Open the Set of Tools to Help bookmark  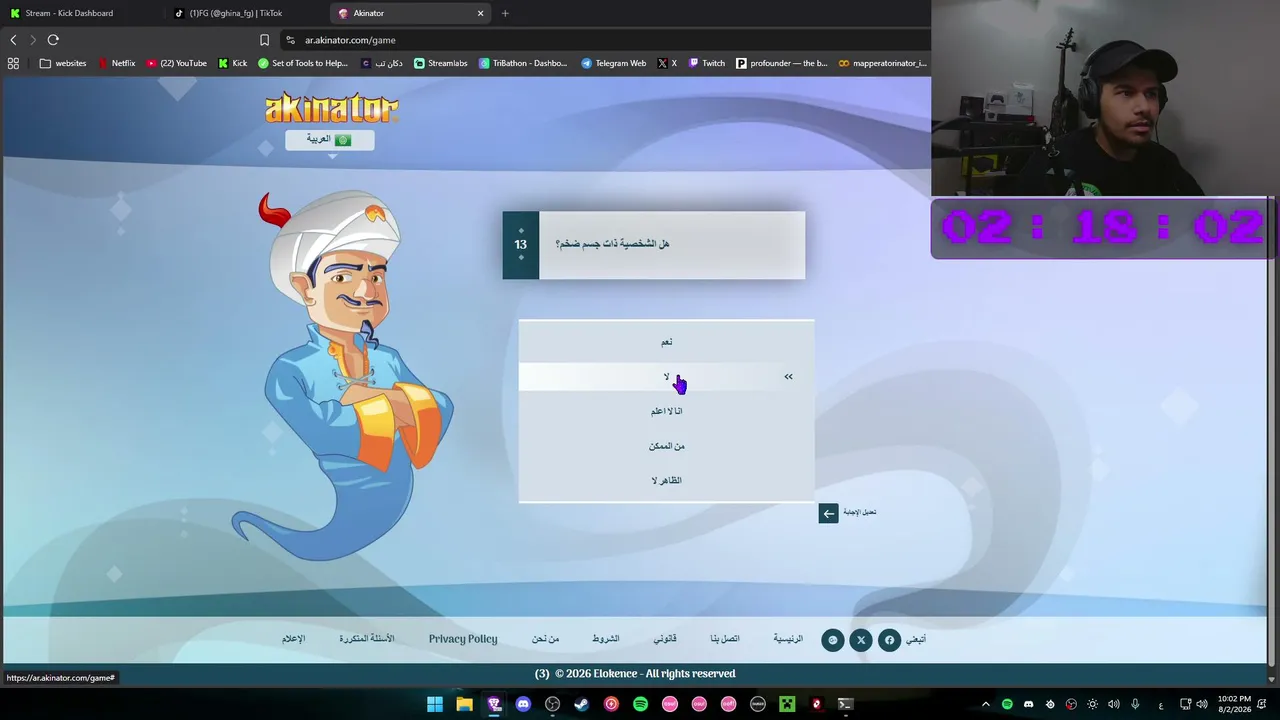[303, 63]
